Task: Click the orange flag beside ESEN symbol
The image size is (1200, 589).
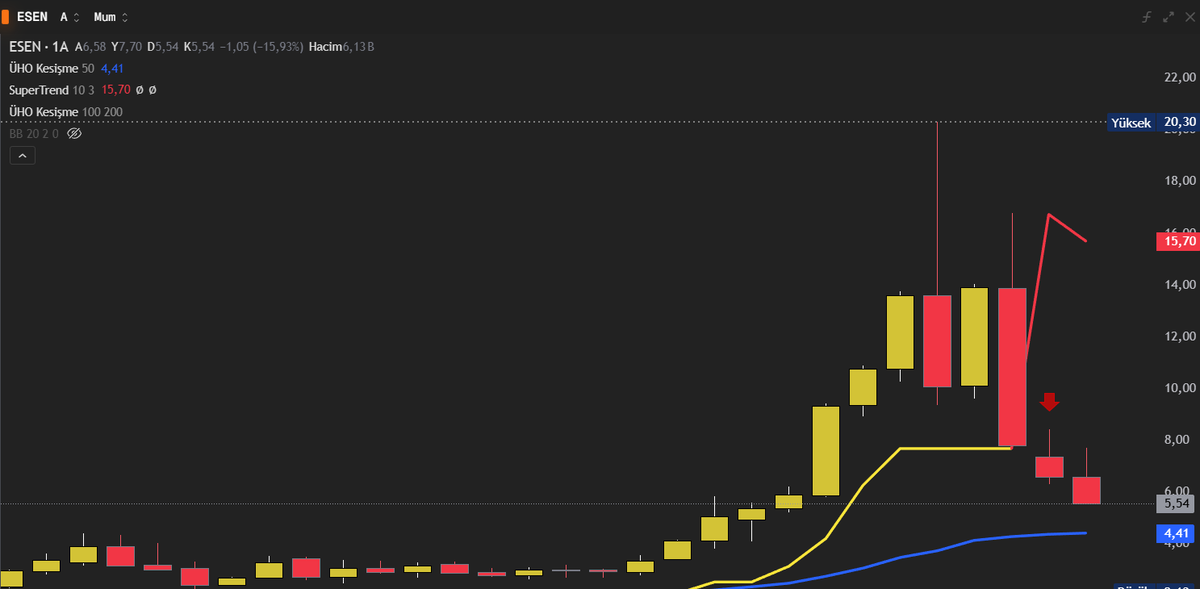Action: pos(5,17)
